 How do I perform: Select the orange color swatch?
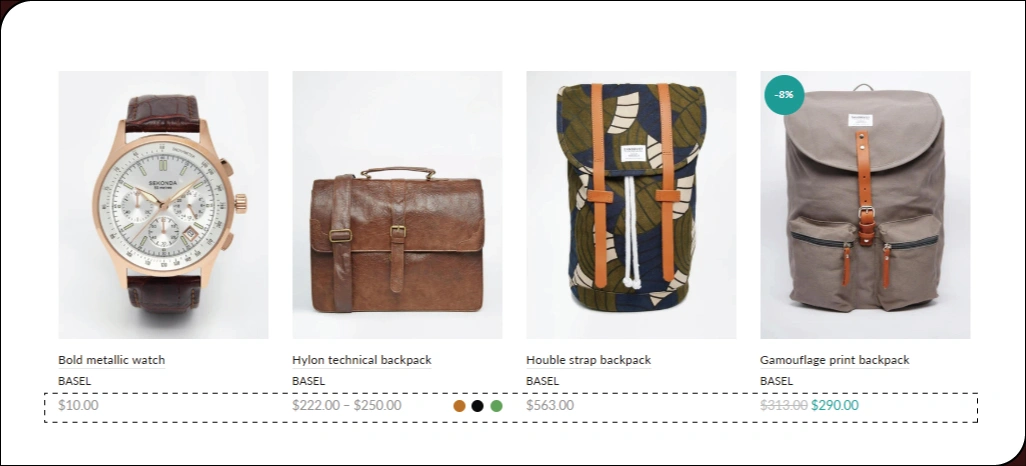[459, 406]
